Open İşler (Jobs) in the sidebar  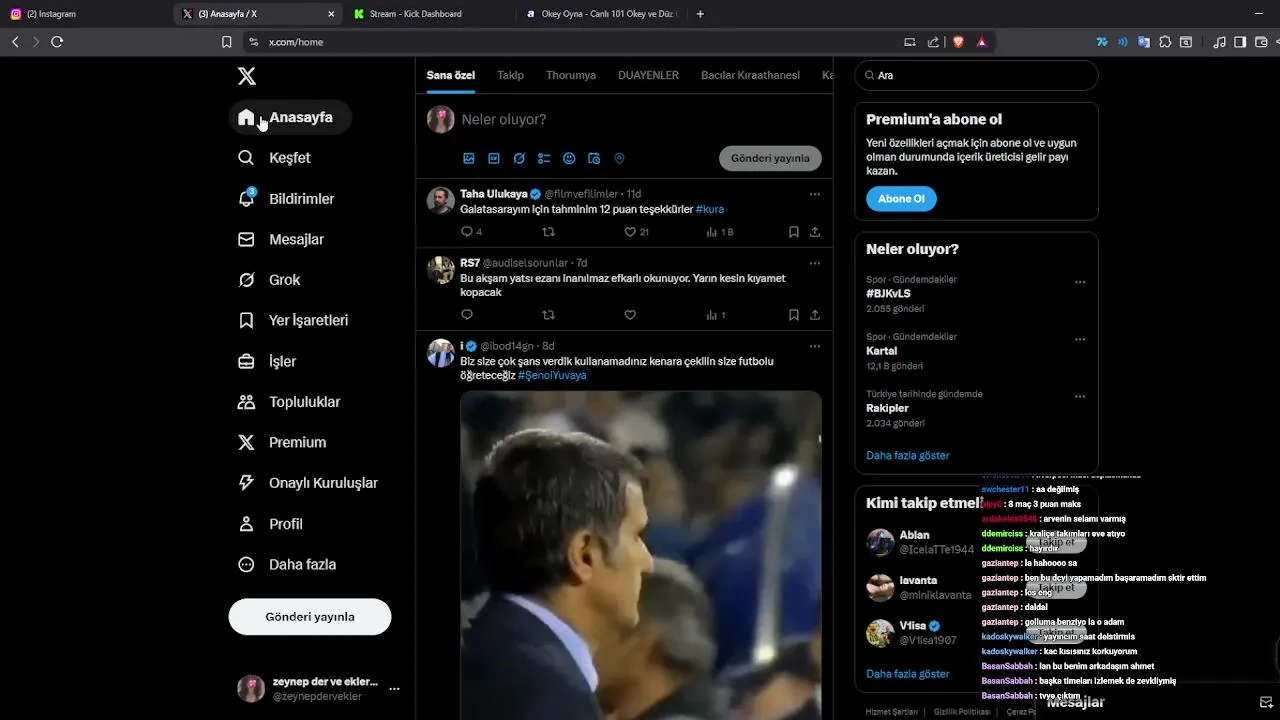[x=267, y=361]
